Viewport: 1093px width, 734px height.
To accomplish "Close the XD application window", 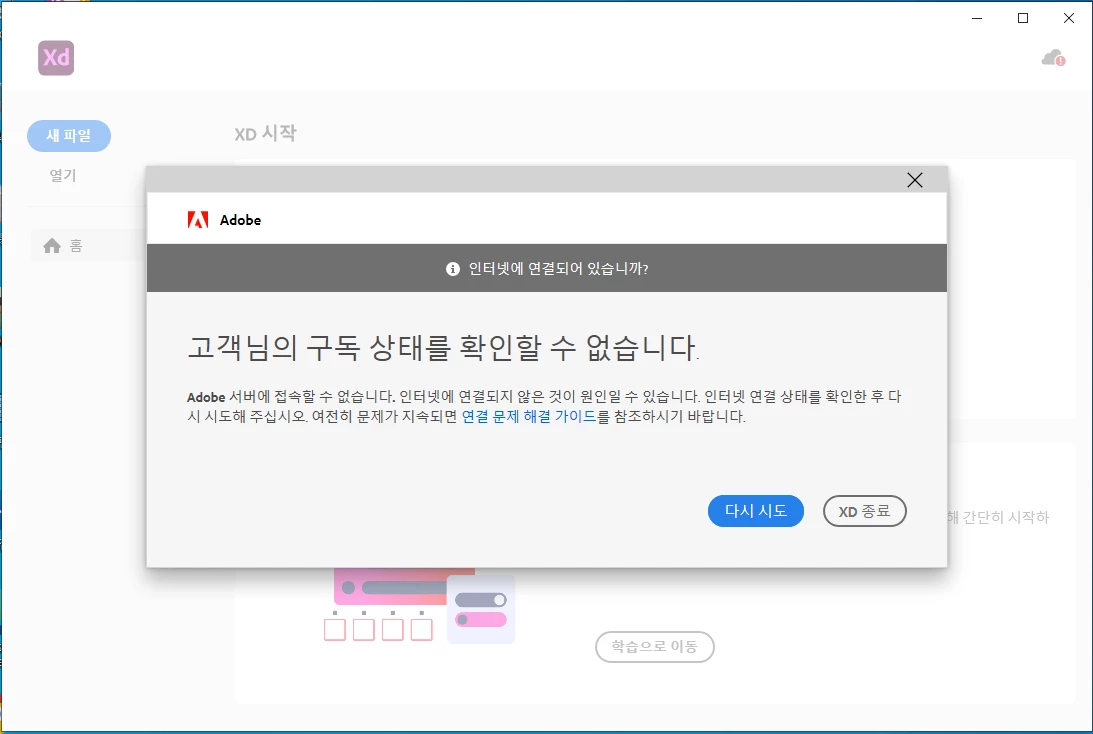I will [x=1069, y=18].
